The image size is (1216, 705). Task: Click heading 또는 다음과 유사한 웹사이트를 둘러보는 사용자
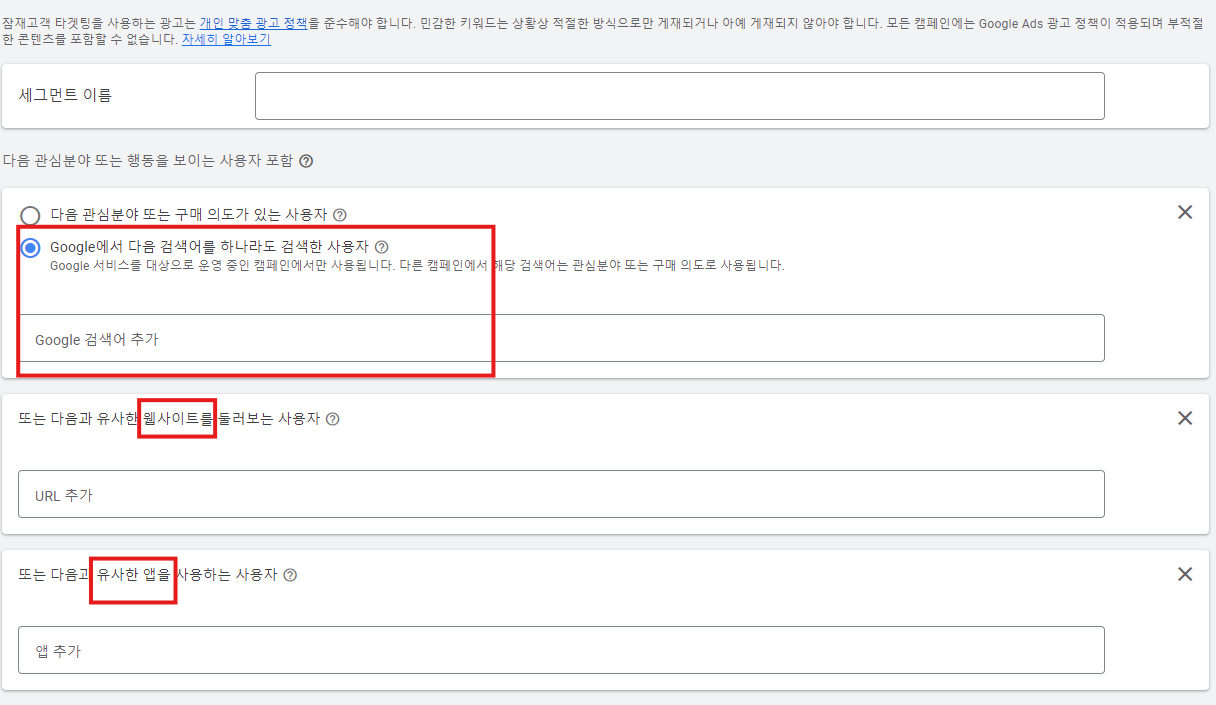point(169,418)
